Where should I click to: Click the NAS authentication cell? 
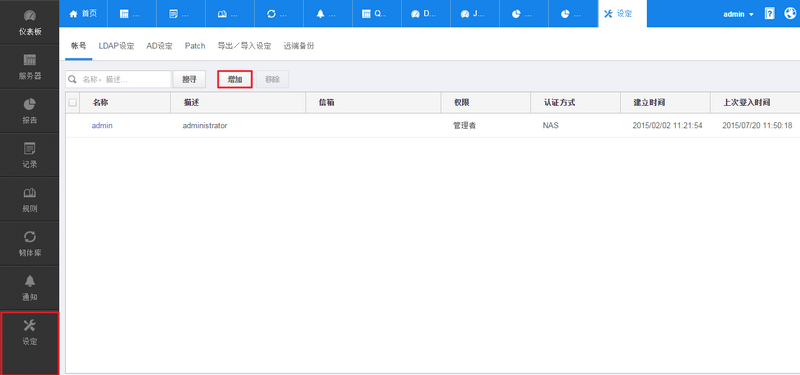[551, 126]
